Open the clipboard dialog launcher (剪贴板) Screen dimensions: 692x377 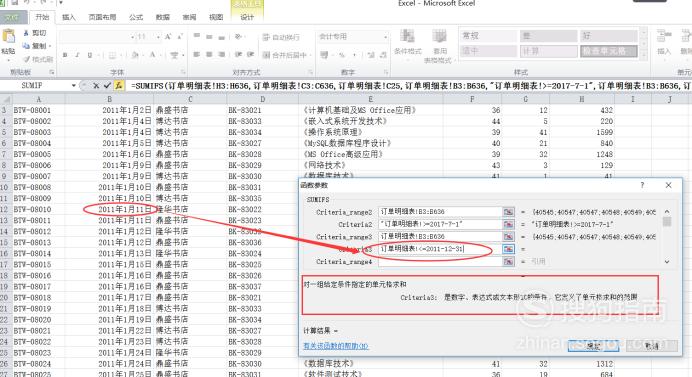(52, 72)
